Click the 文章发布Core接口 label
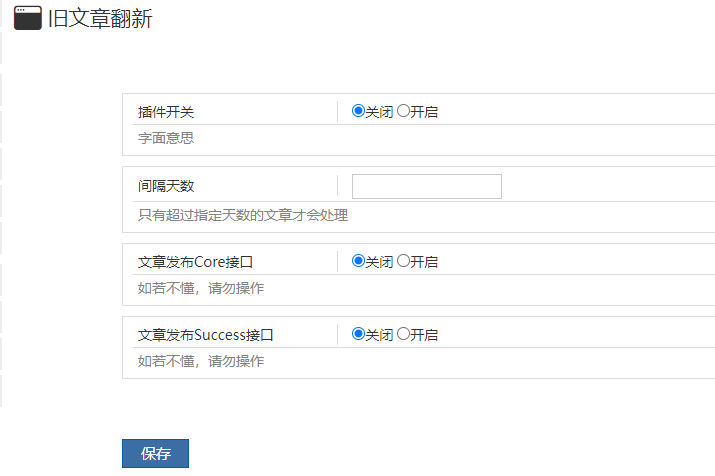Image resolution: width=715 pixels, height=476 pixels. (x=195, y=262)
